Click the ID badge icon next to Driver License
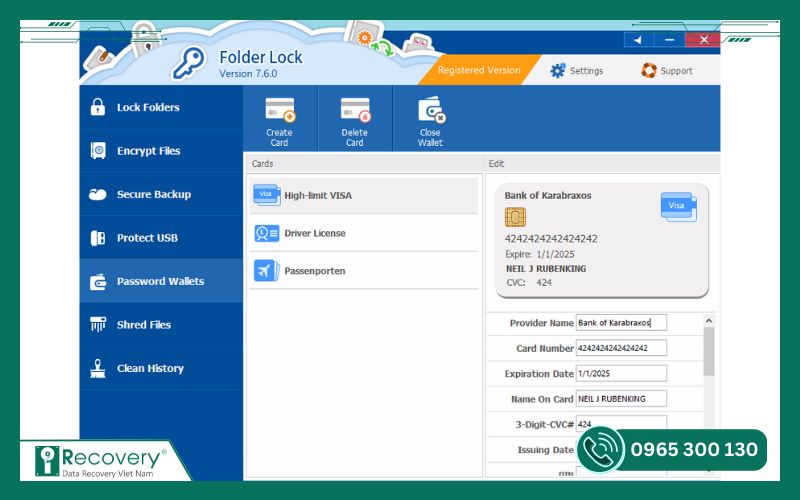Image resolution: width=800 pixels, height=500 pixels. coord(267,234)
